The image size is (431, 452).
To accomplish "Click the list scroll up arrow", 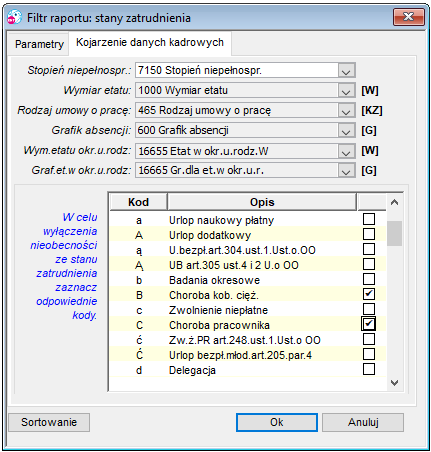I will [x=394, y=202].
